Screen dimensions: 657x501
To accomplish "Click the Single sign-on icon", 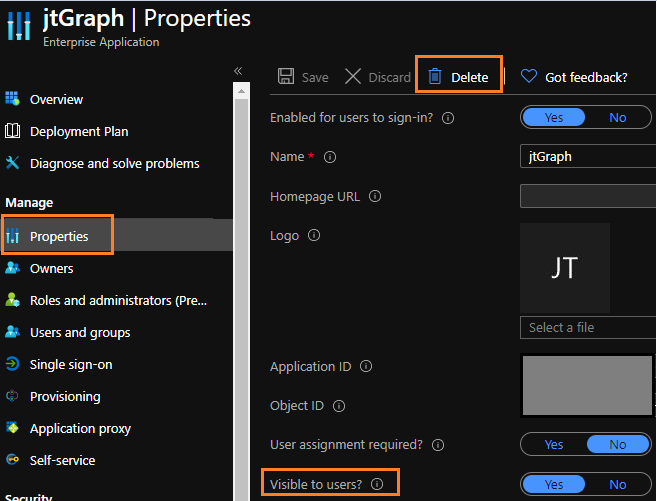I will [x=13, y=363].
